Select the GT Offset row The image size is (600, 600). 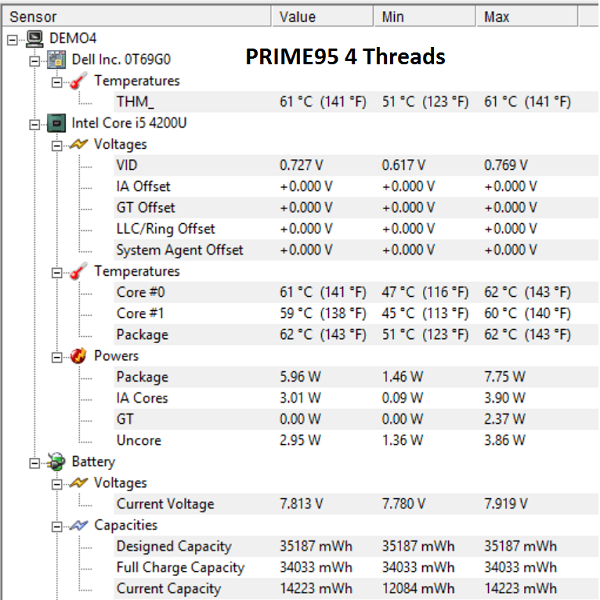pos(356,207)
